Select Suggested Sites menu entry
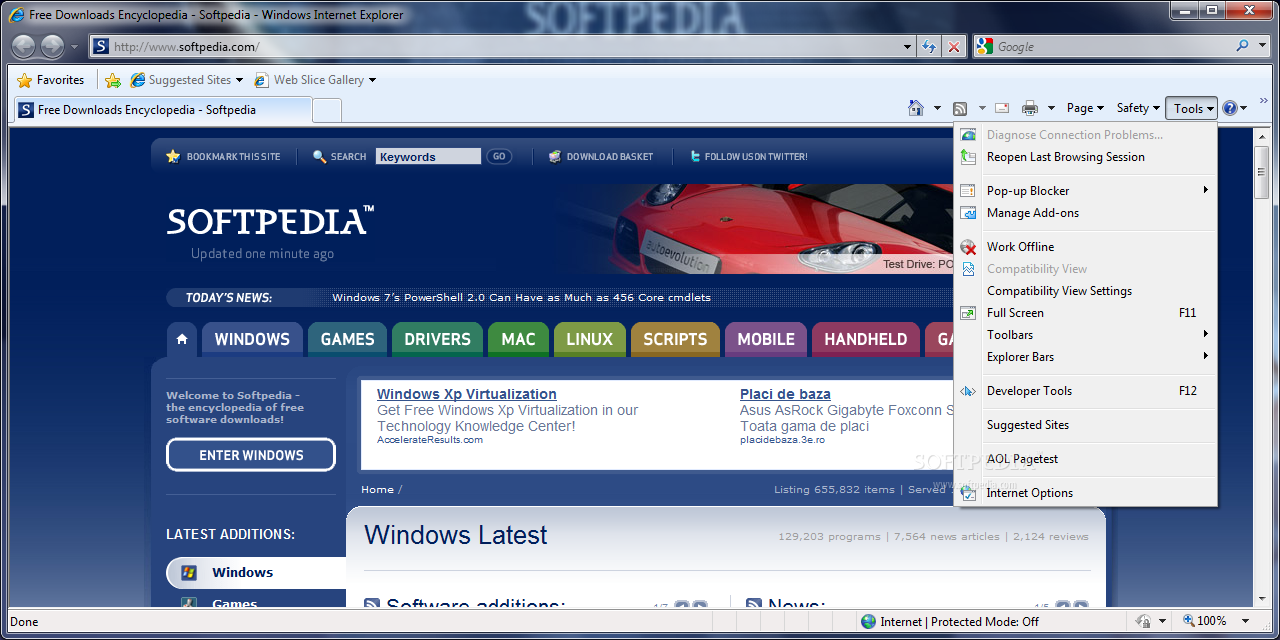 click(x=1085, y=425)
